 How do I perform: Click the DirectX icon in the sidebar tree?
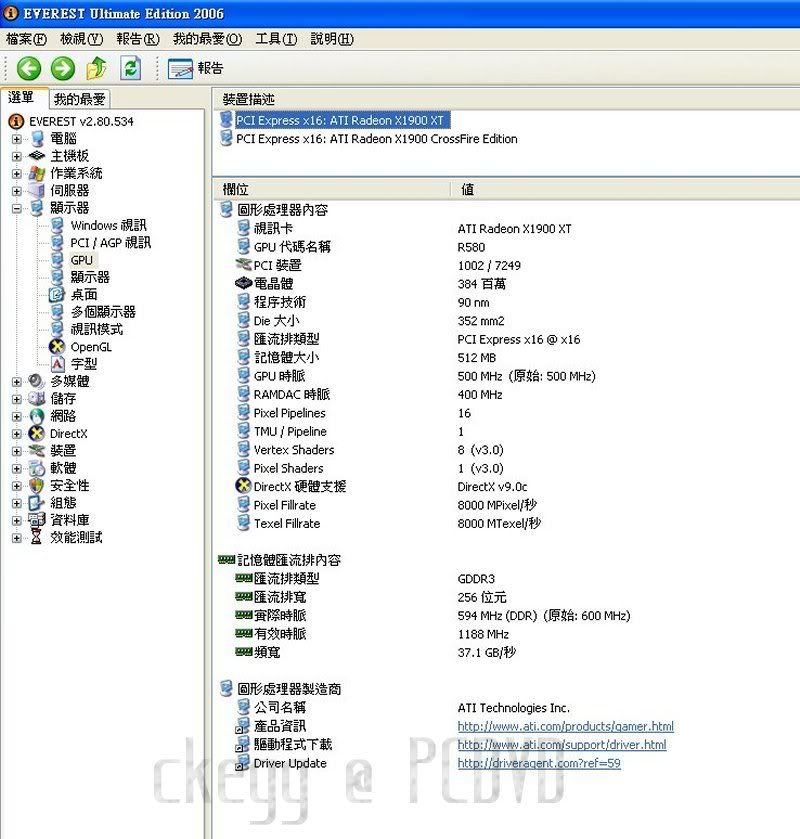[x=36, y=433]
